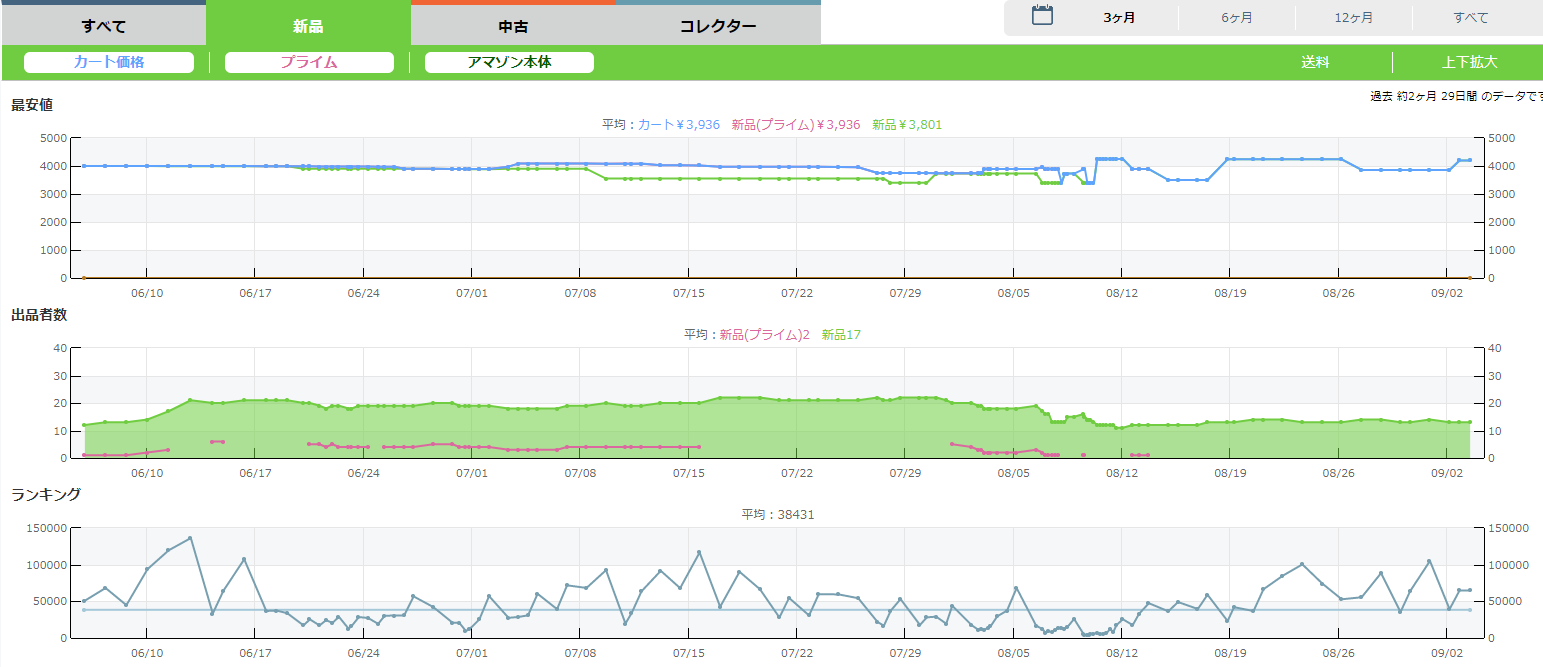Screen dimensions: 1543x667
Task: Click the pink 新品(プライム)¥3,936 legend entry
Action: (795, 125)
